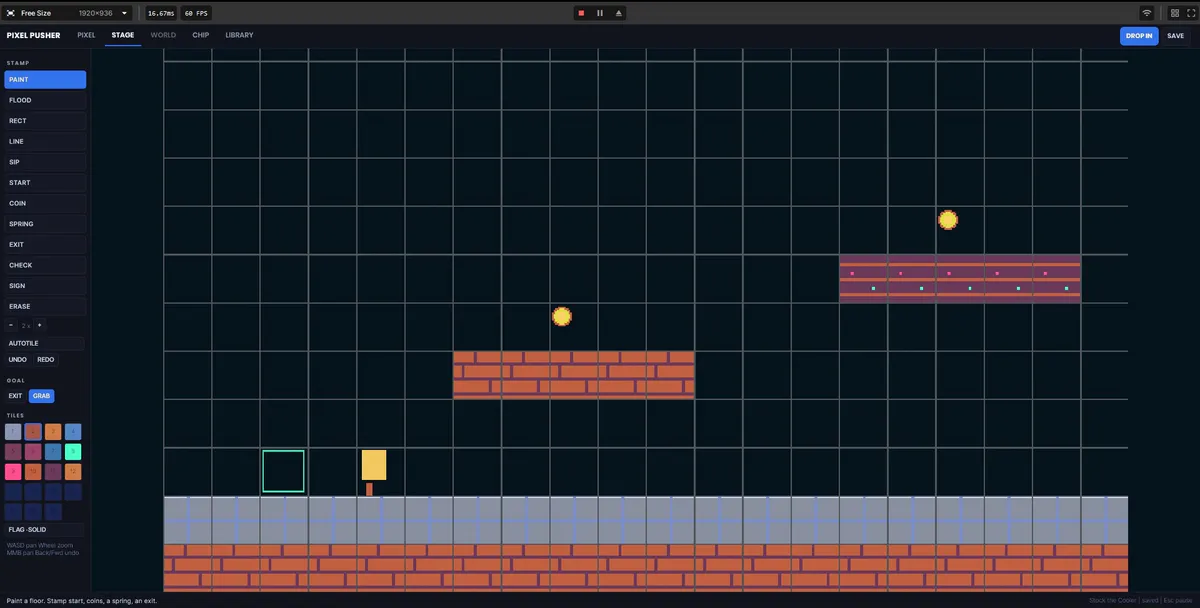Pick tile swatch 11 (dark plum)
The width and height of the screenshot is (1200, 608).
(x=53, y=472)
